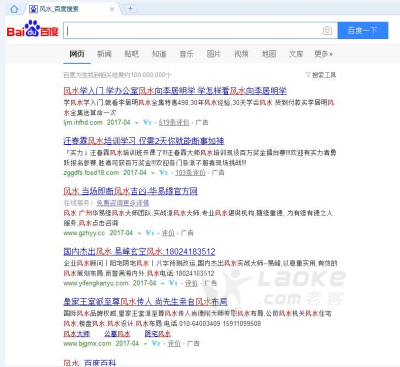Open the 风水学入门 学办公室风水 result title
Screen dimensions: 400x367
pos(175,91)
